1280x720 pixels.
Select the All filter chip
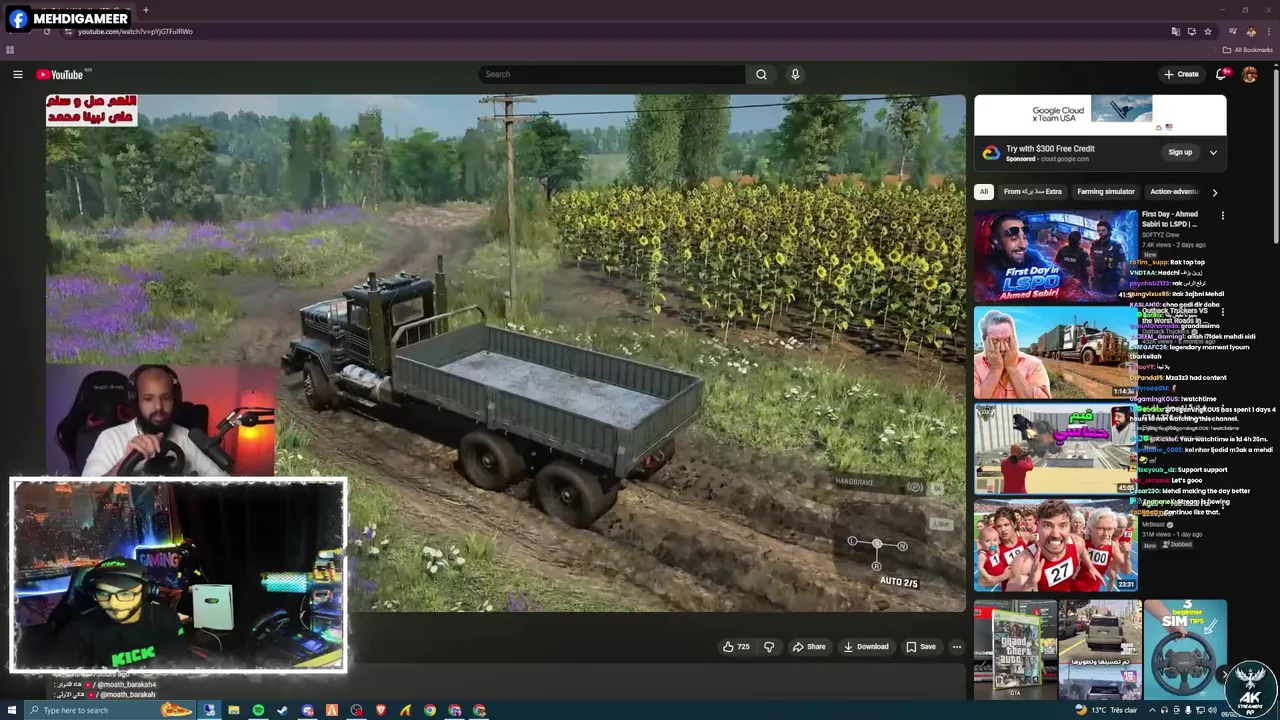pos(984,192)
